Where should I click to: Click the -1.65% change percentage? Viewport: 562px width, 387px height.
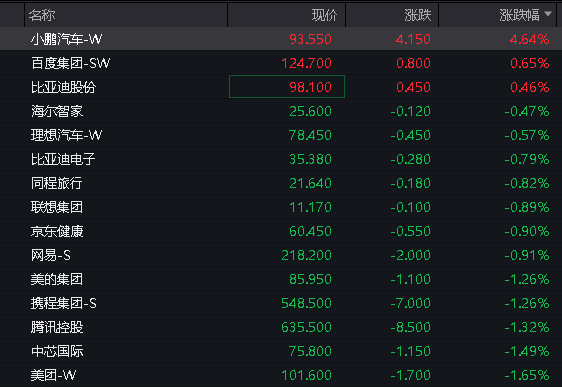(527, 375)
